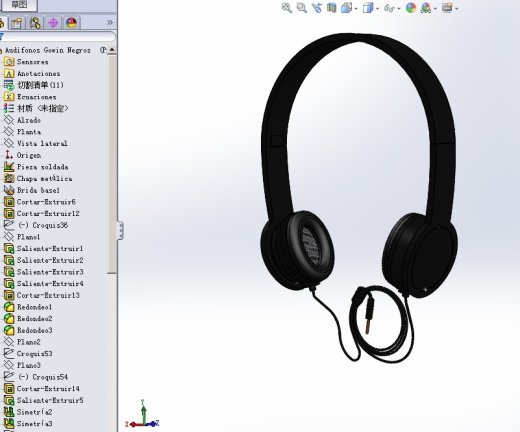Expand more manager tabs chevron
Viewport: 520px width, 432px height.
(x=110, y=22)
